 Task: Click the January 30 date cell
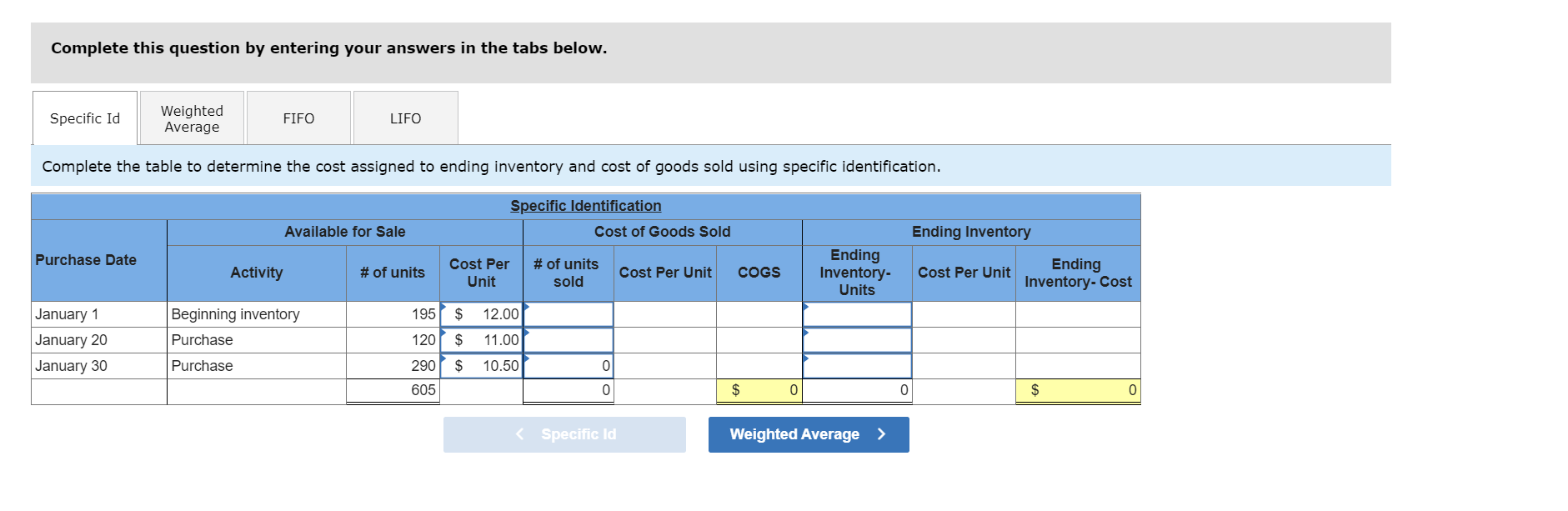pos(99,366)
